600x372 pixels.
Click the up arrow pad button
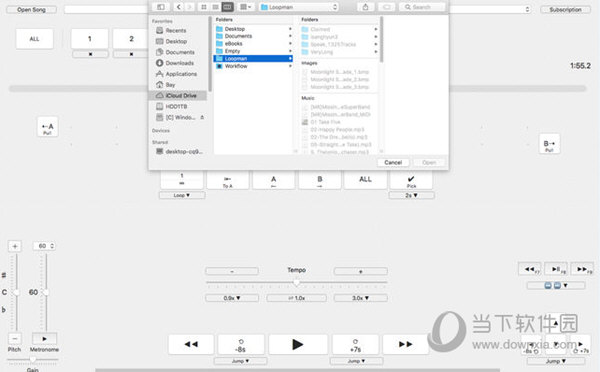556,324
